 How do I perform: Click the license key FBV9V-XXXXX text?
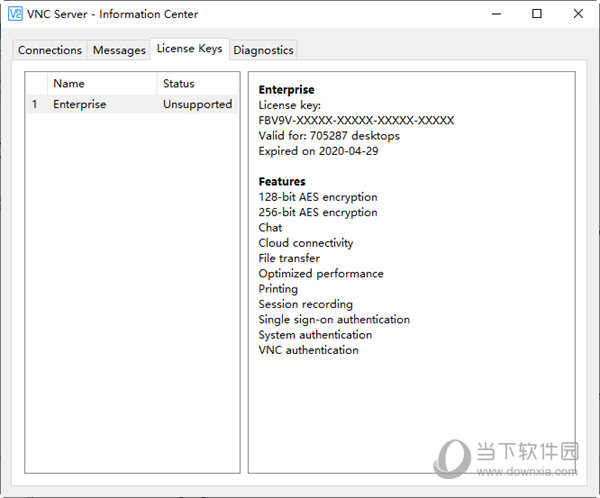point(356,121)
